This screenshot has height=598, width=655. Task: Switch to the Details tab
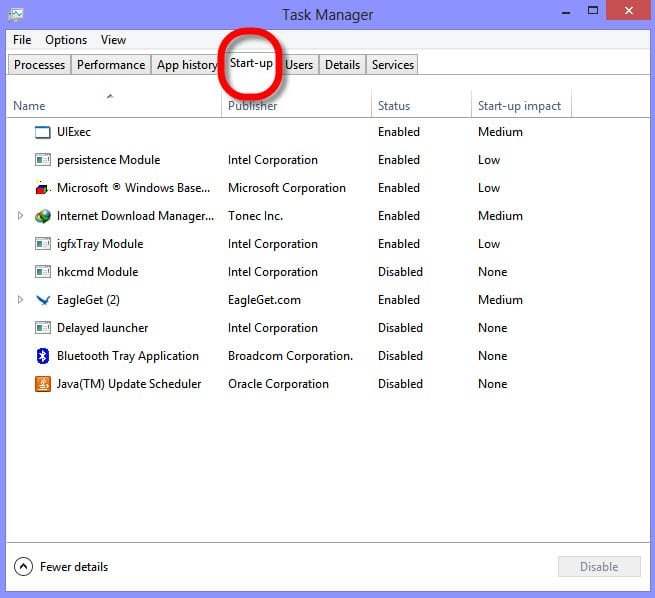[343, 65]
